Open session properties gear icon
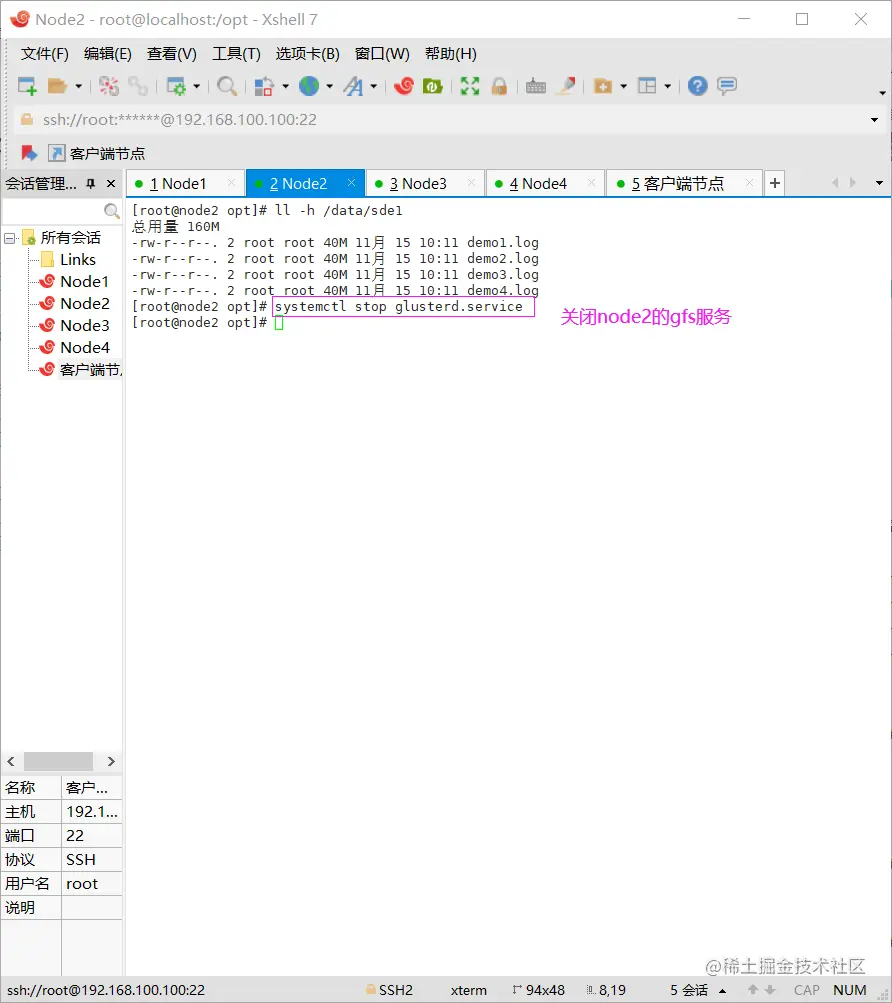This screenshot has height=1003, width=892. tap(176, 86)
